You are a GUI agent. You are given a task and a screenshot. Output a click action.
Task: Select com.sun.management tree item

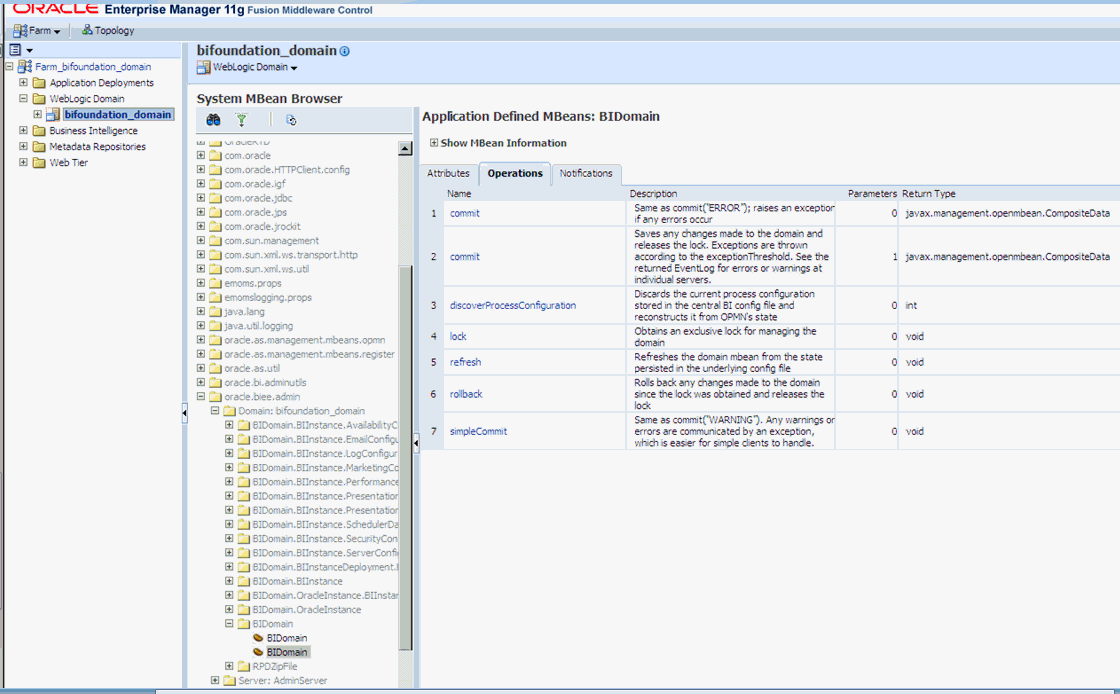click(271, 241)
